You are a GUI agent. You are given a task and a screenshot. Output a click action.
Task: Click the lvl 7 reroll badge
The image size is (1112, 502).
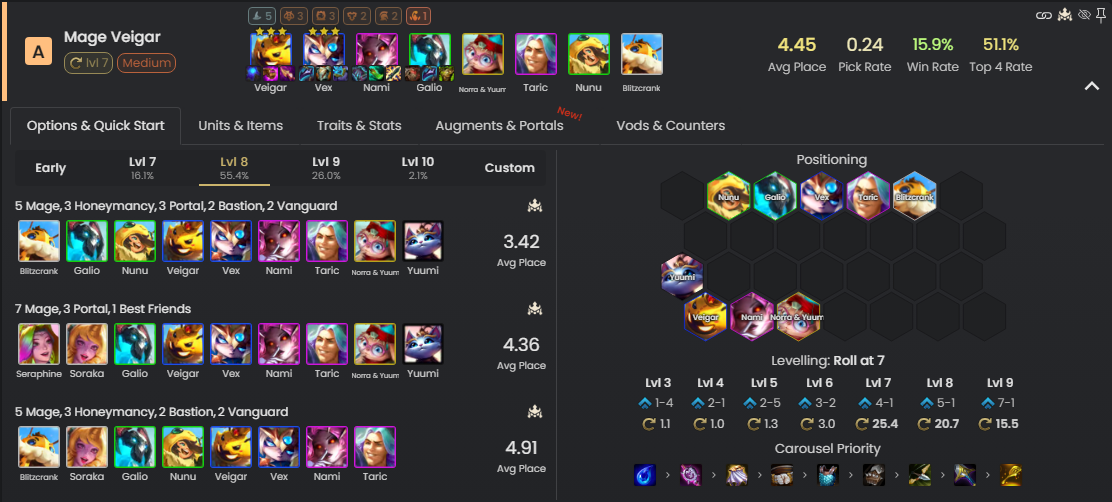click(x=88, y=63)
